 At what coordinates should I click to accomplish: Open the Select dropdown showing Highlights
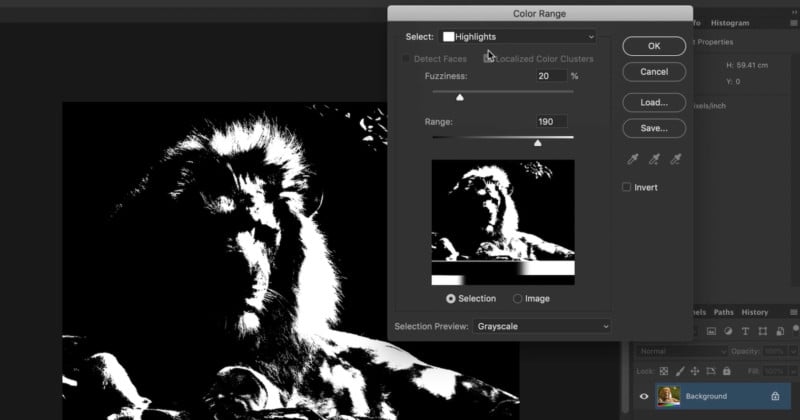[x=518, y=37]
